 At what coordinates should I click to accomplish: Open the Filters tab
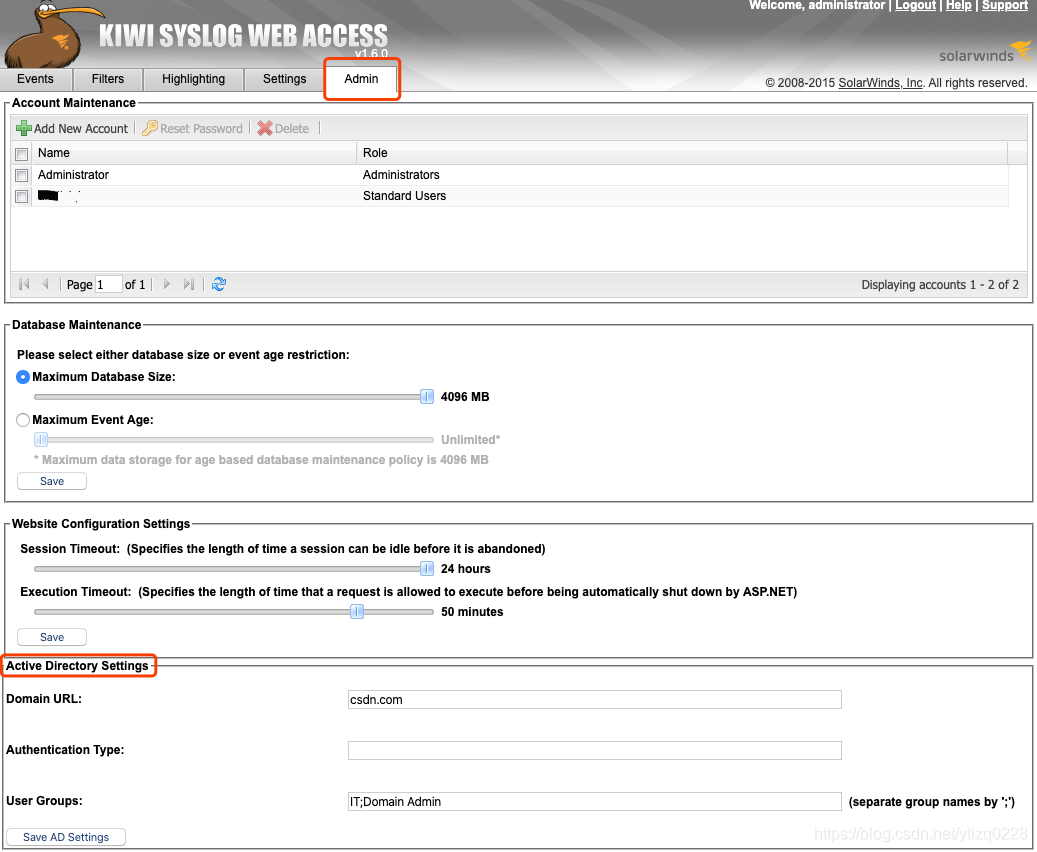(108, 79)
